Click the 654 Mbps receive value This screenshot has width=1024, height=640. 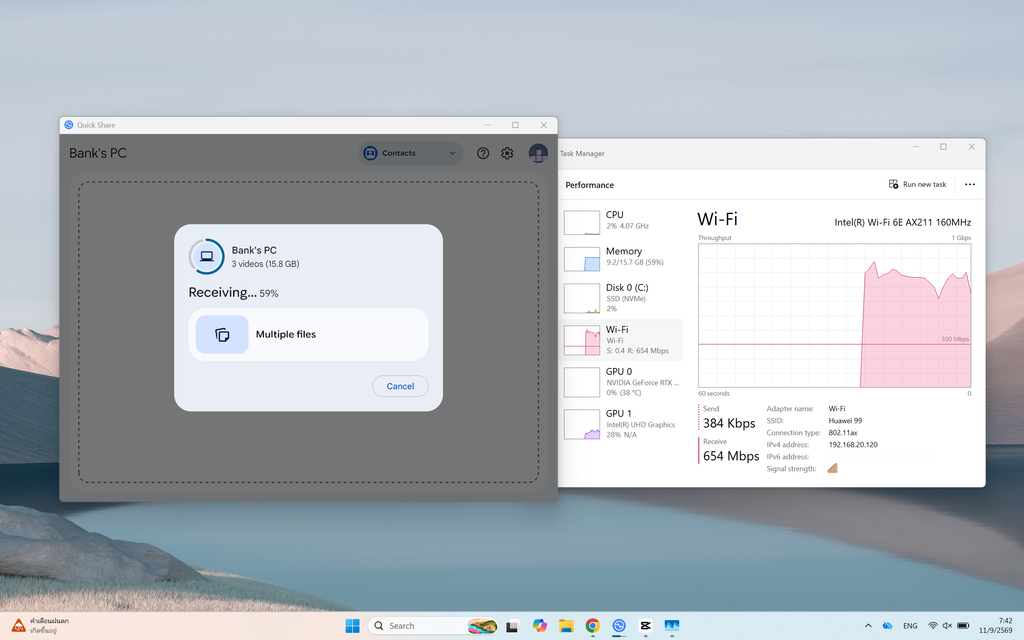coord(731,456)
